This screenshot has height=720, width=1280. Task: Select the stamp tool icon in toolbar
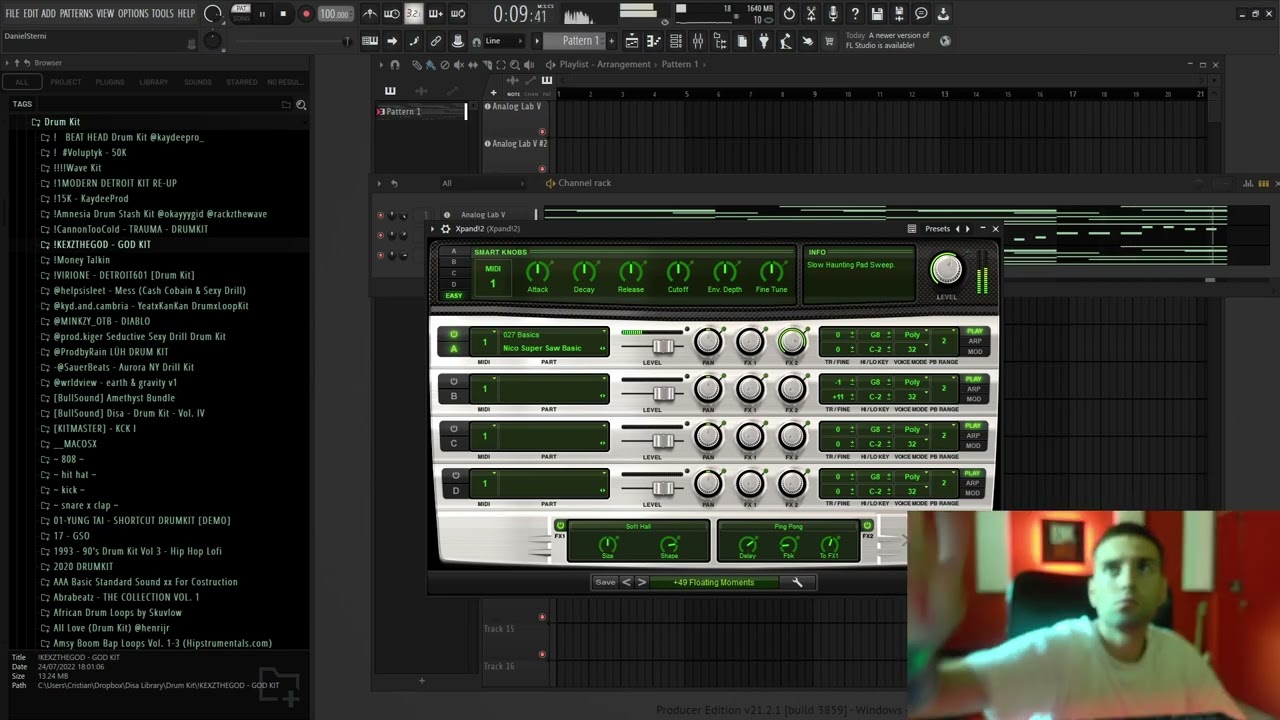click(458, 41)
